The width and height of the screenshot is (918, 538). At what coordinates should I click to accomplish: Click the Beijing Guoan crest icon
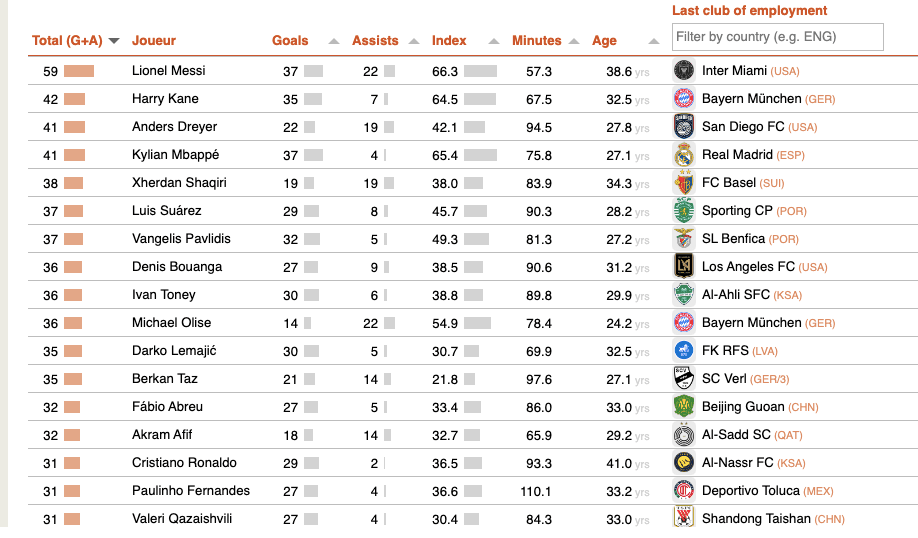(683, 407)
